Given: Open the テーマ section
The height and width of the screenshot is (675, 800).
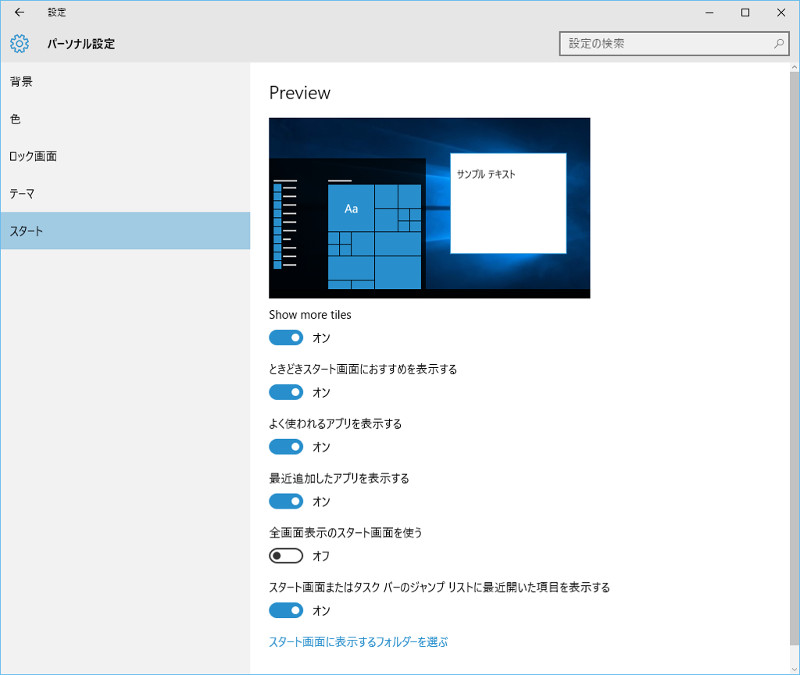Looking at the screenshot, I should (x=125, y=193).
